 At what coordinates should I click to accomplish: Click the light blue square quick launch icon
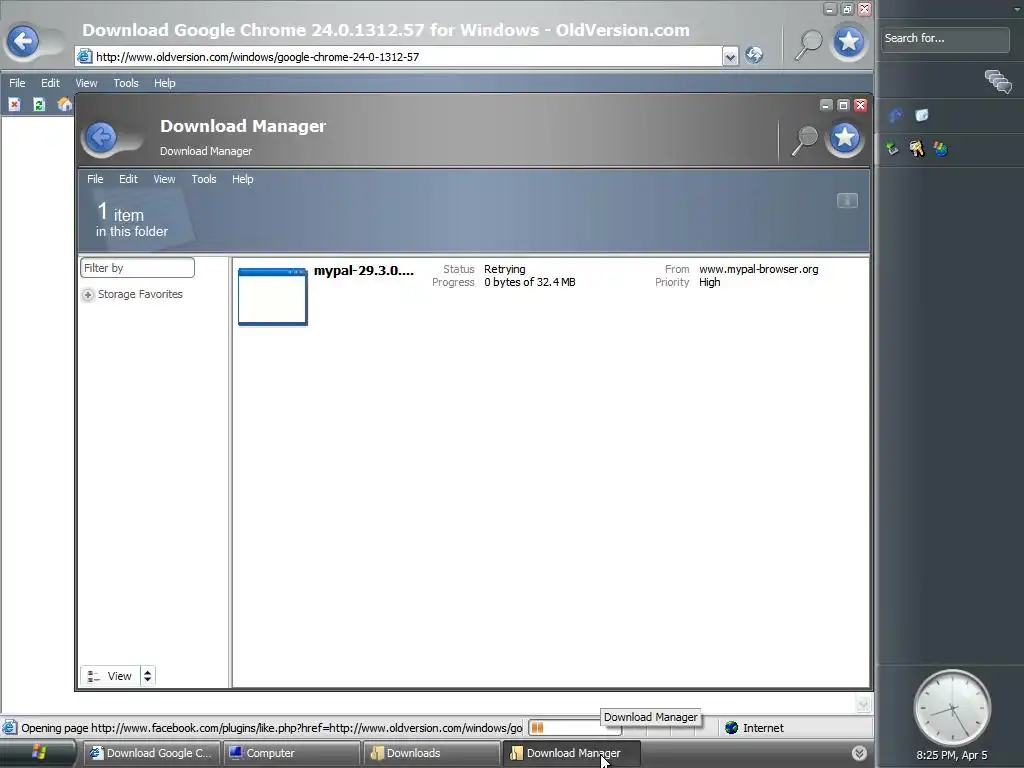click(921, 116)
